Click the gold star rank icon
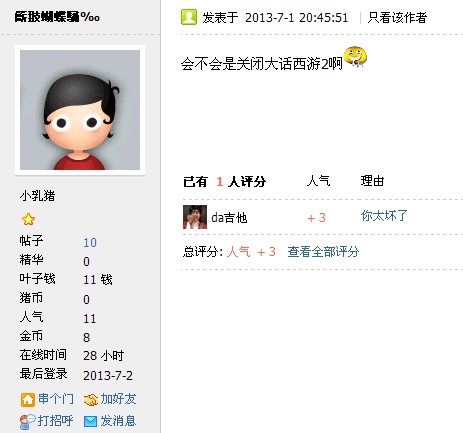The height and width of the screenshot is (433, 463). point(28,219)
